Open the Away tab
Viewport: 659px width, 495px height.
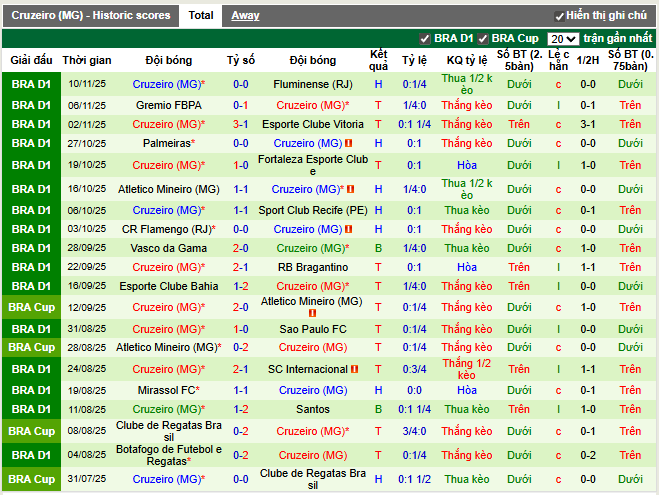click(245, 16)
